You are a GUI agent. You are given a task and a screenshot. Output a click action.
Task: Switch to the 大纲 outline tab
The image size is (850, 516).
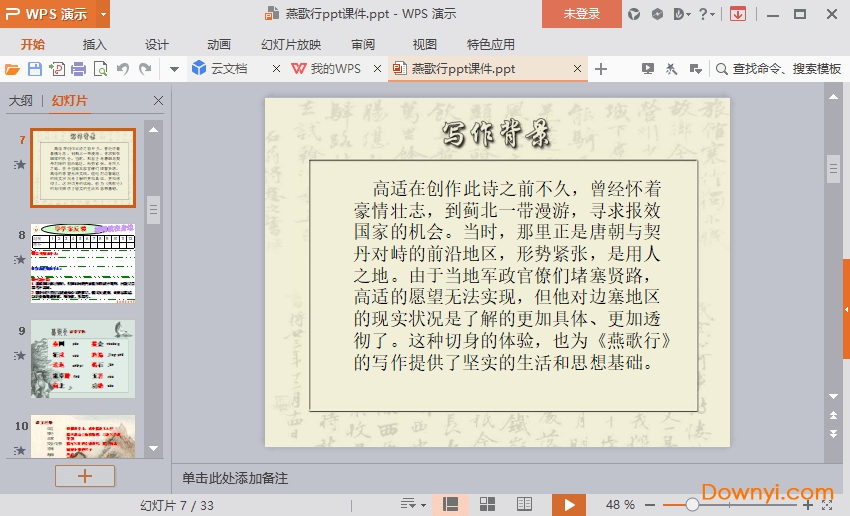tap(21, 101)
